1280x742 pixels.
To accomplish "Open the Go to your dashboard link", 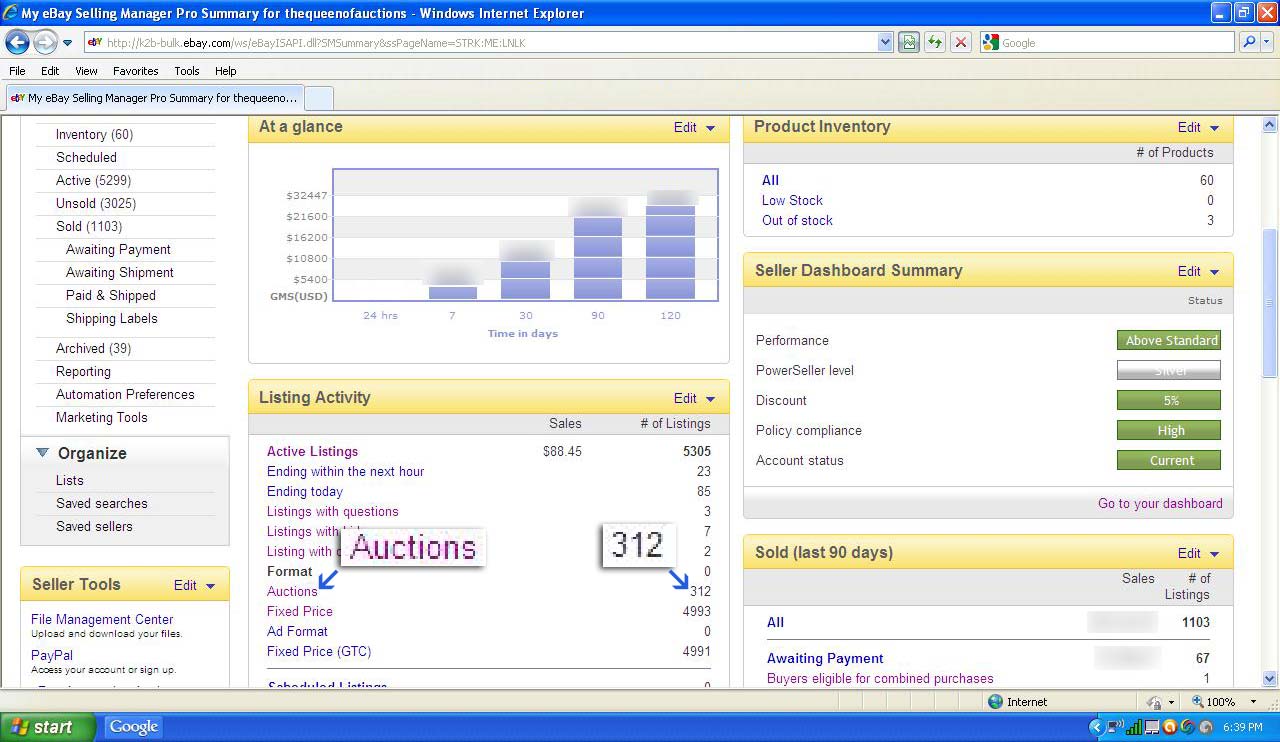I will [1160, 503].
